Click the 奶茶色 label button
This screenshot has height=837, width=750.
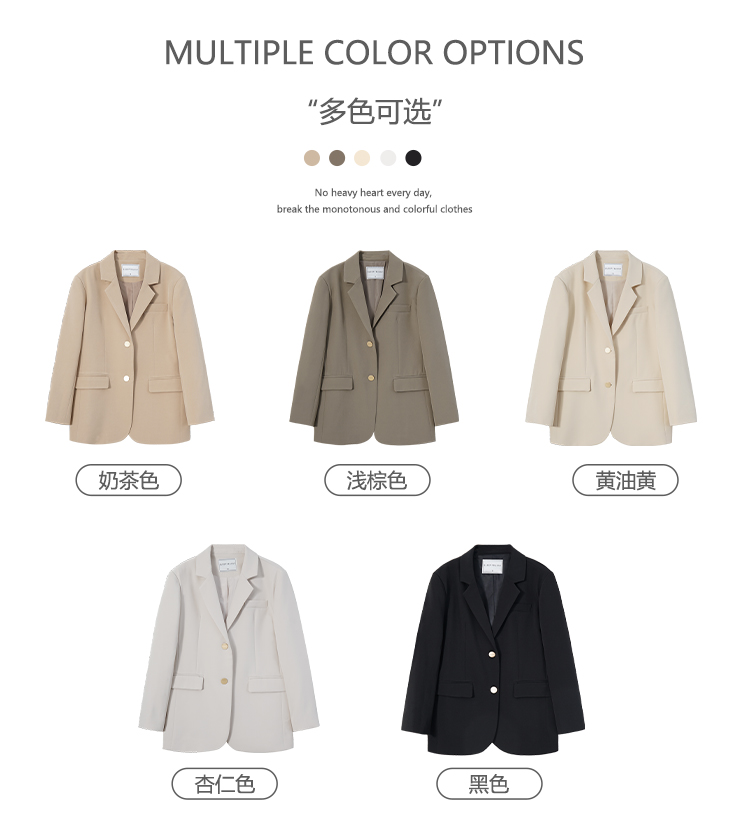point(129,480)
